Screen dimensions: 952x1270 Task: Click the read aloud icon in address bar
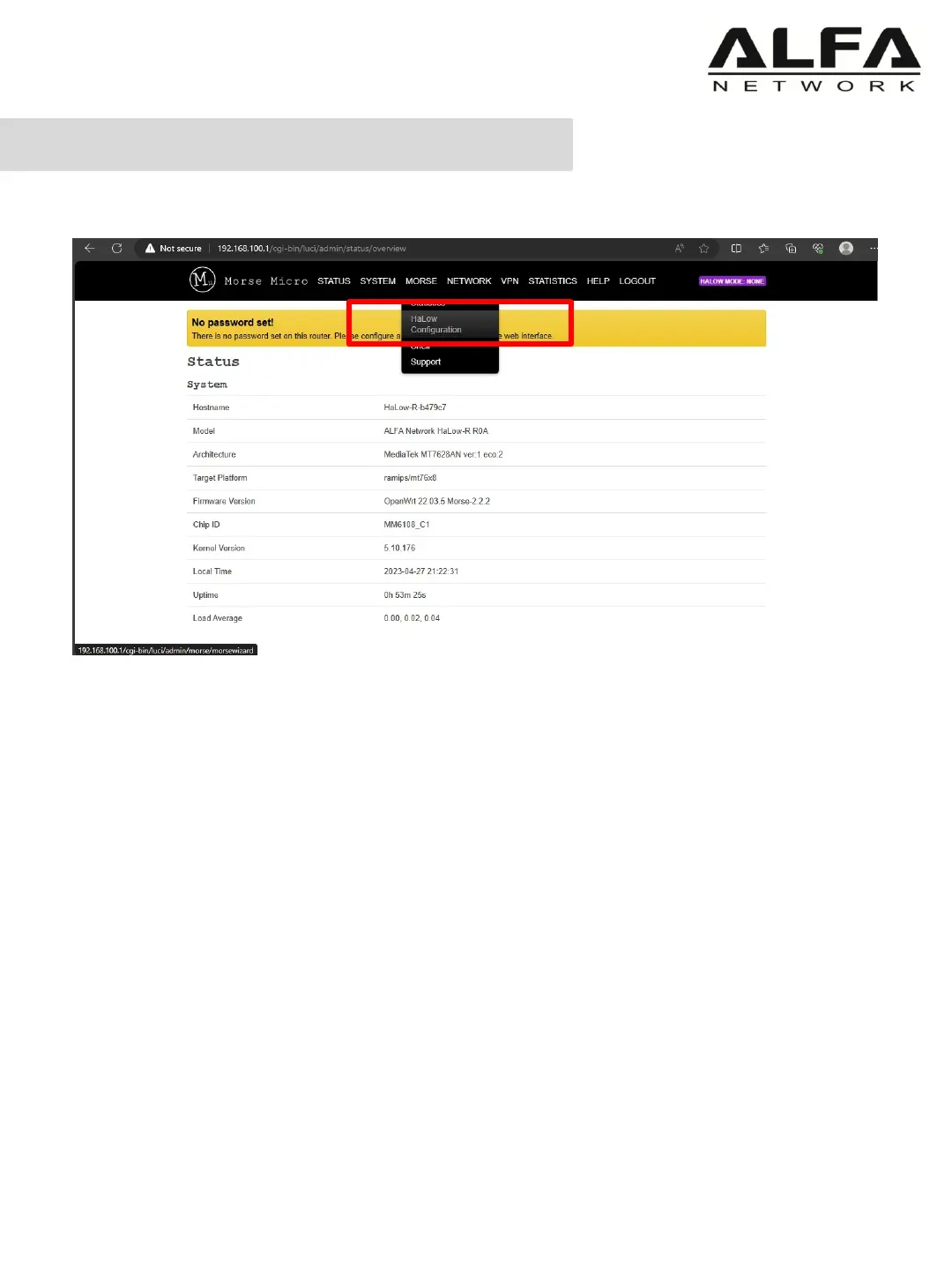pyautogui.click(x=680, y=249)
